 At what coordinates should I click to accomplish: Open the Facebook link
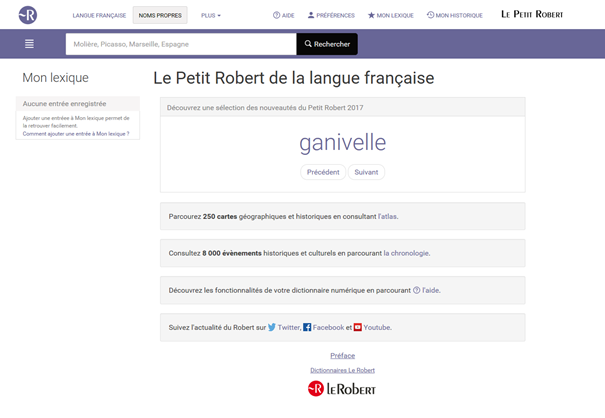tap(328, 327)
